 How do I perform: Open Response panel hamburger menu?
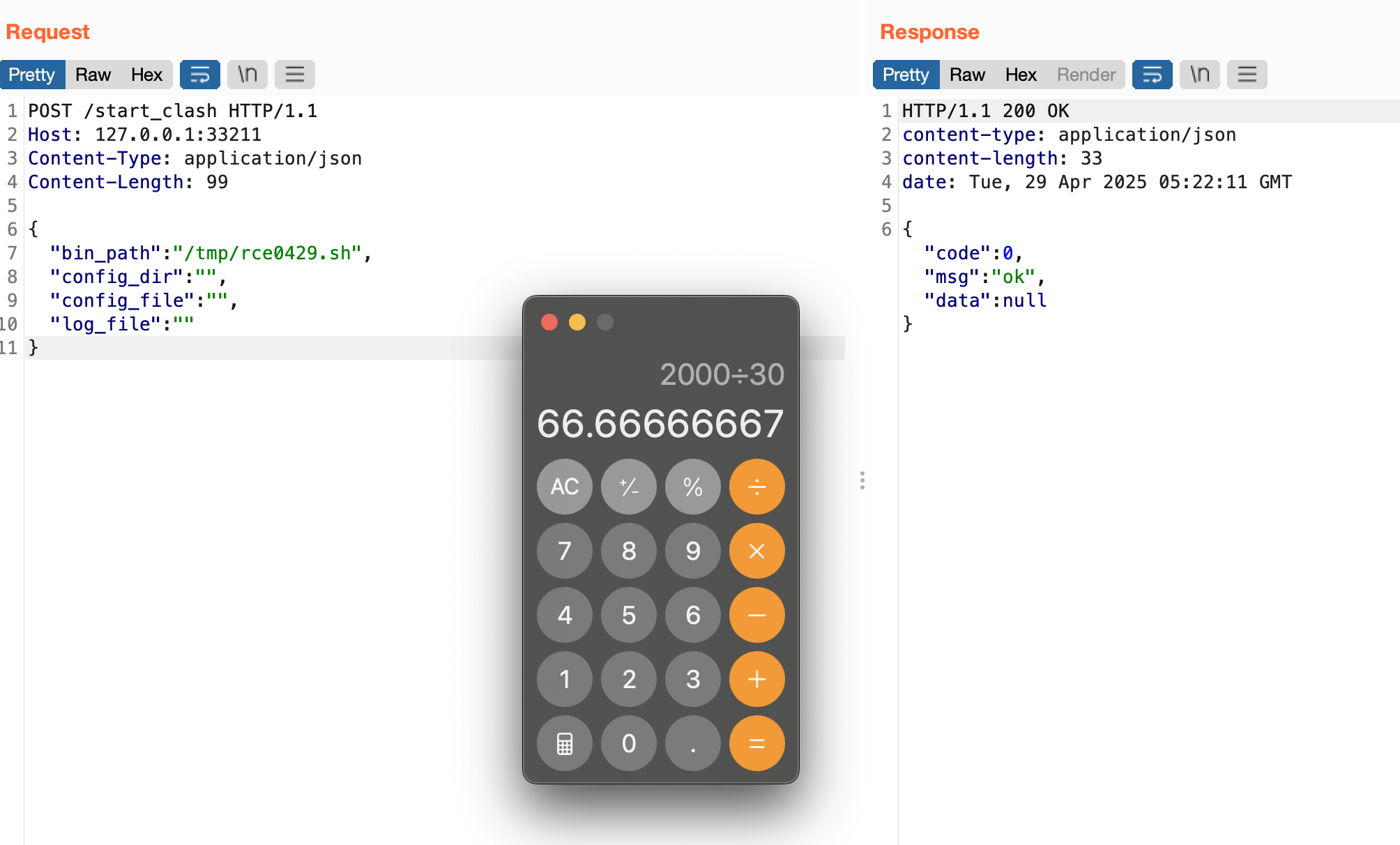(1247, 75)
